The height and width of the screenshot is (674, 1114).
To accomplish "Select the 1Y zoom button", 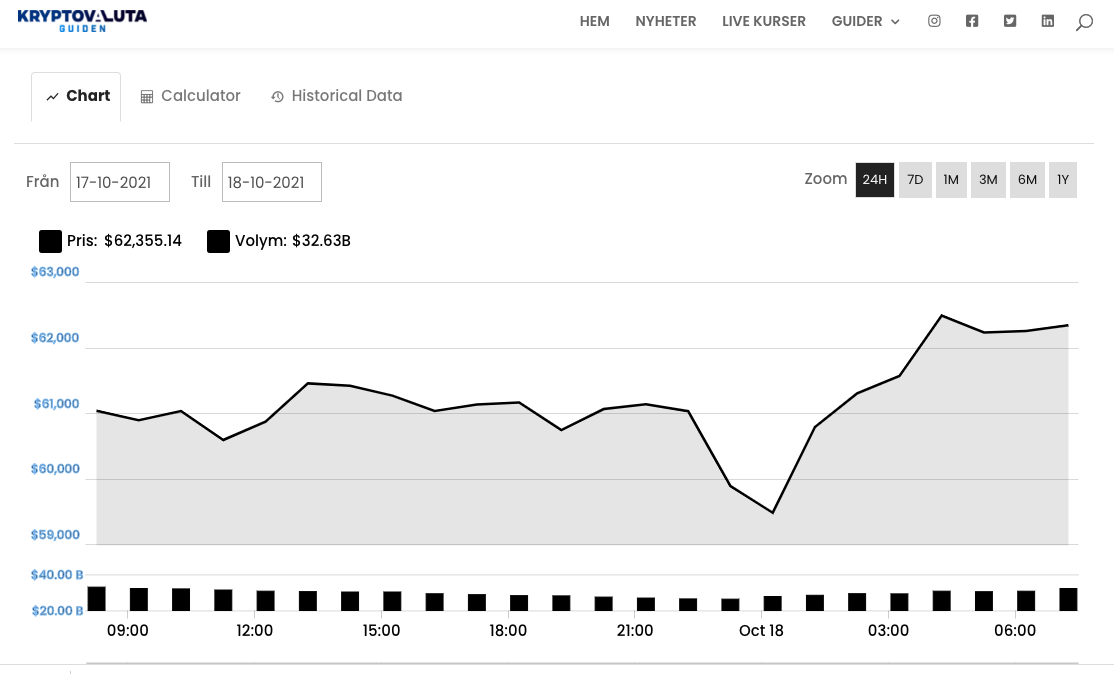I will [x=1063, y=179].
